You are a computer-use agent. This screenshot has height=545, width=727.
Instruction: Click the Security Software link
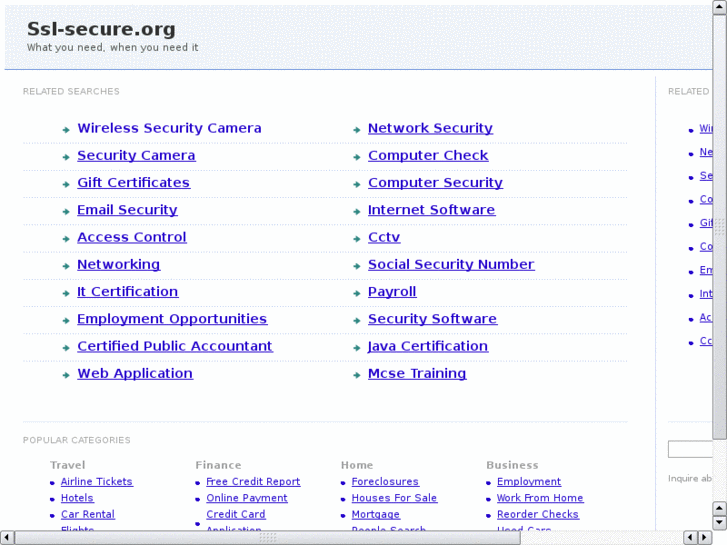point(433,319)
